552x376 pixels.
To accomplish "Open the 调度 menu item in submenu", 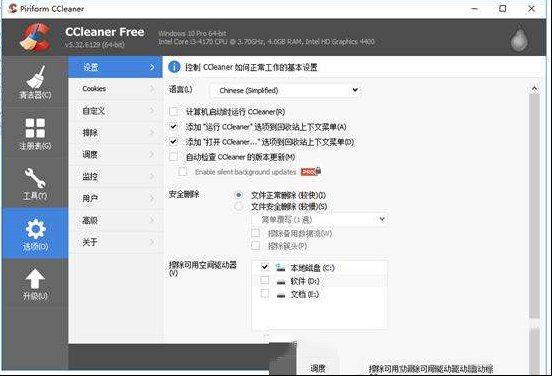I will [x=115, y=155].
